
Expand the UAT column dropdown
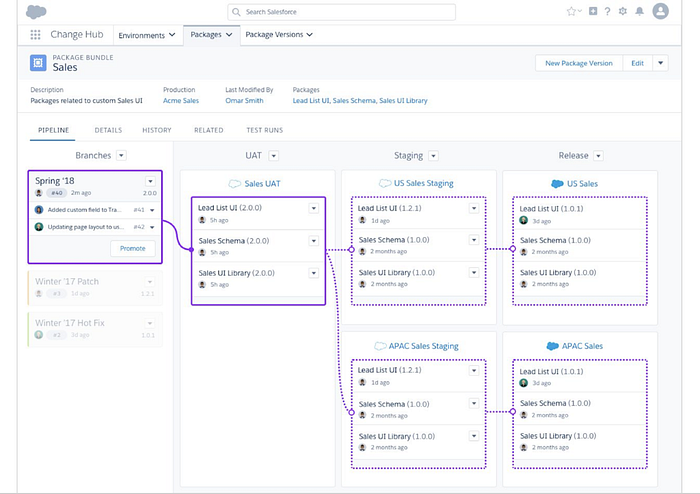273,155
